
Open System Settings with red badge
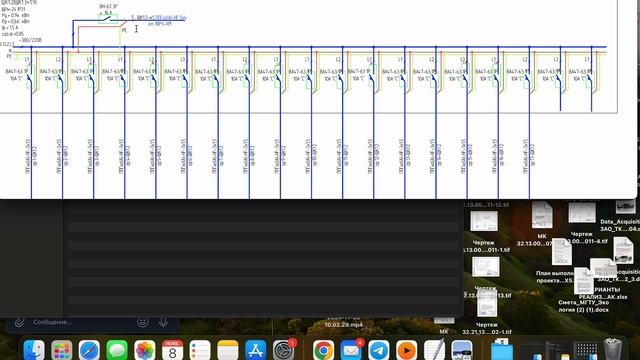[283, 350]
